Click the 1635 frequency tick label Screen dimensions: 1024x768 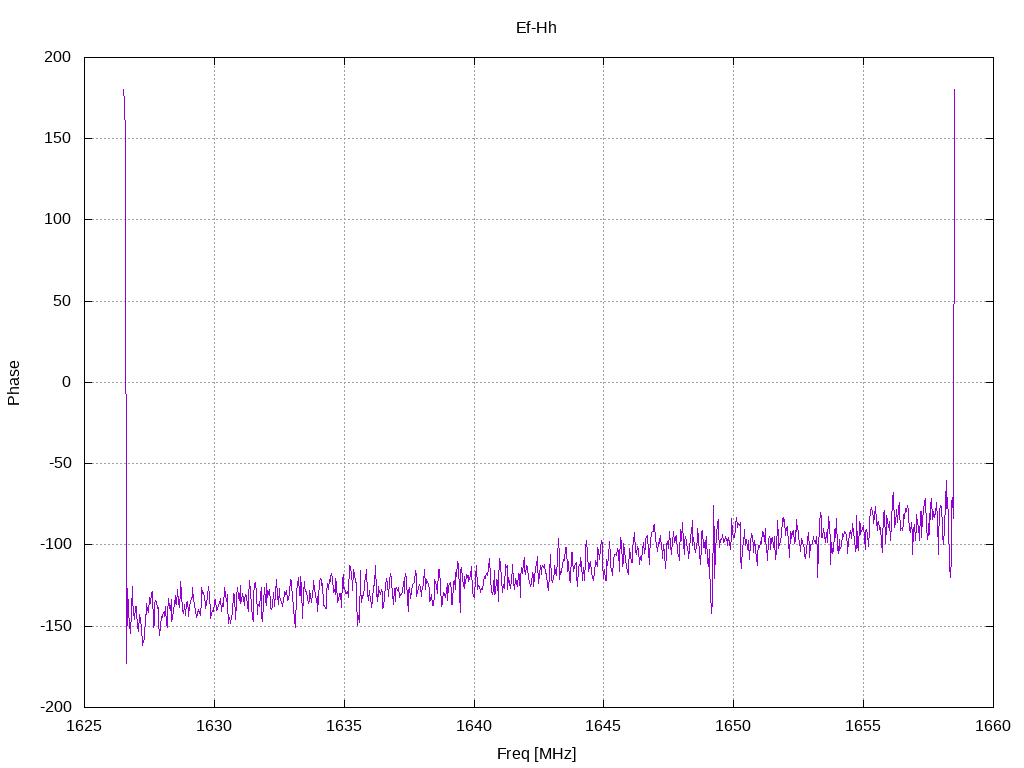[x=344, y=726]
